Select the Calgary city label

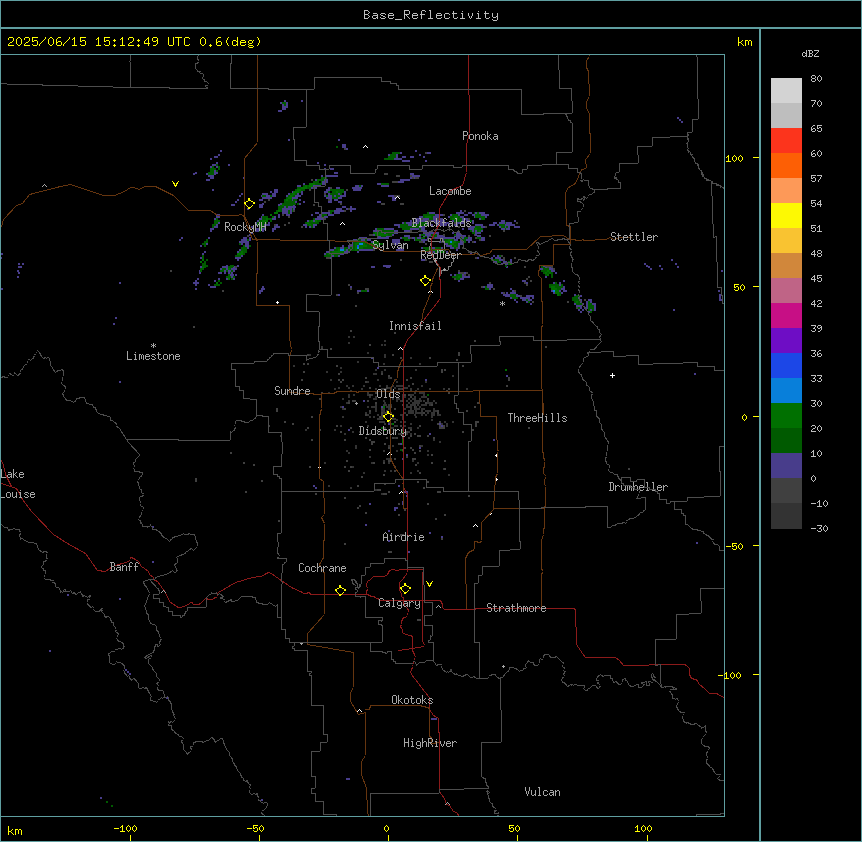coord(399,603)
